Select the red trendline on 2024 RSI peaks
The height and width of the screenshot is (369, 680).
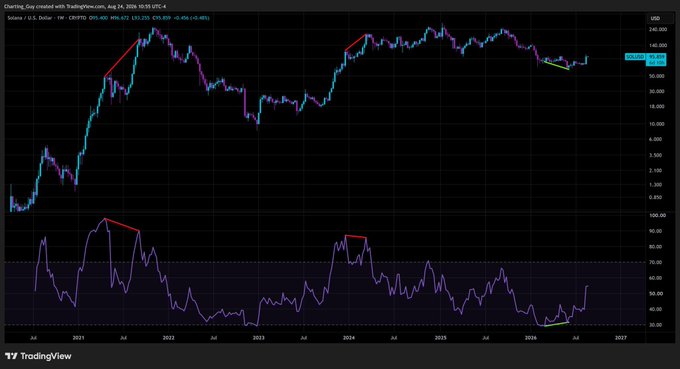[x=356, y=236]
